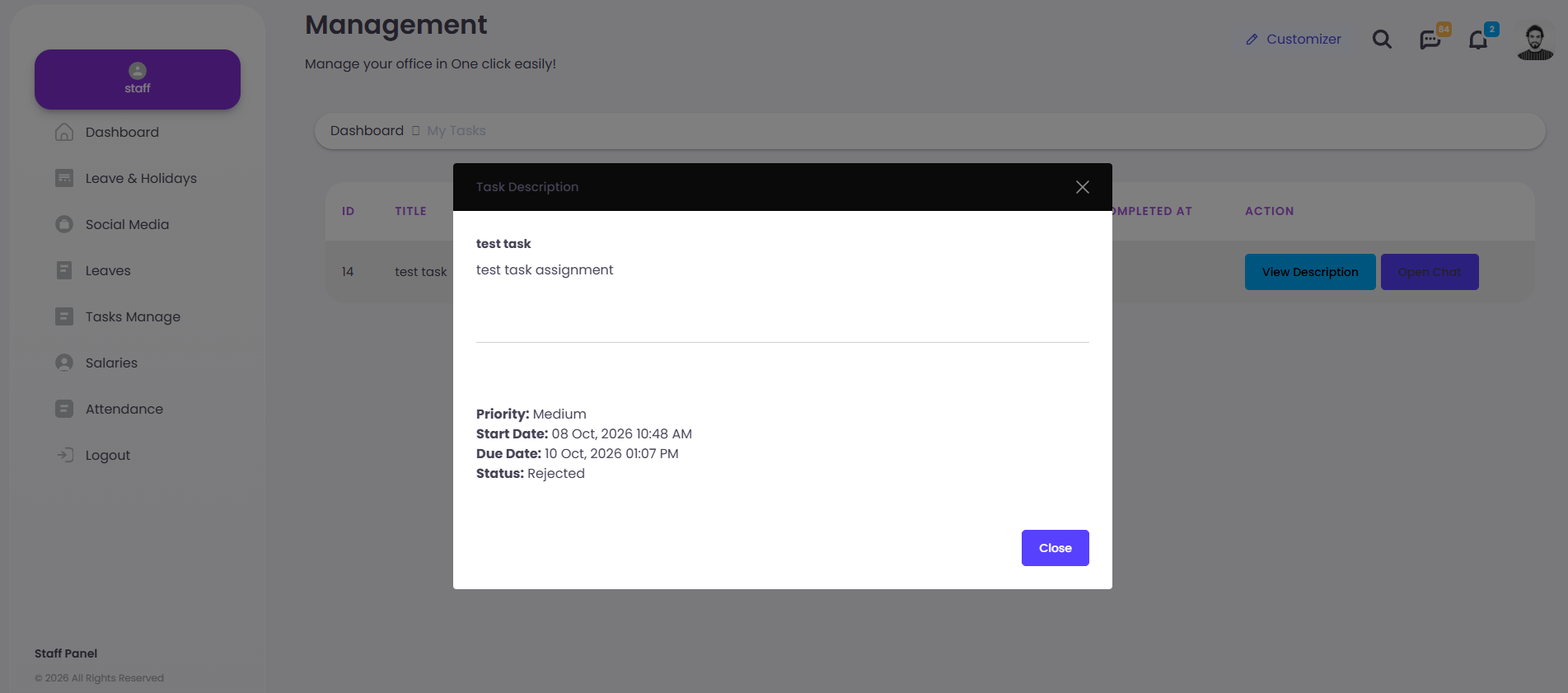The height and width of the screenshot is (693, 1568).
Task: Click the Due Date value text
Action: point(611,453)
